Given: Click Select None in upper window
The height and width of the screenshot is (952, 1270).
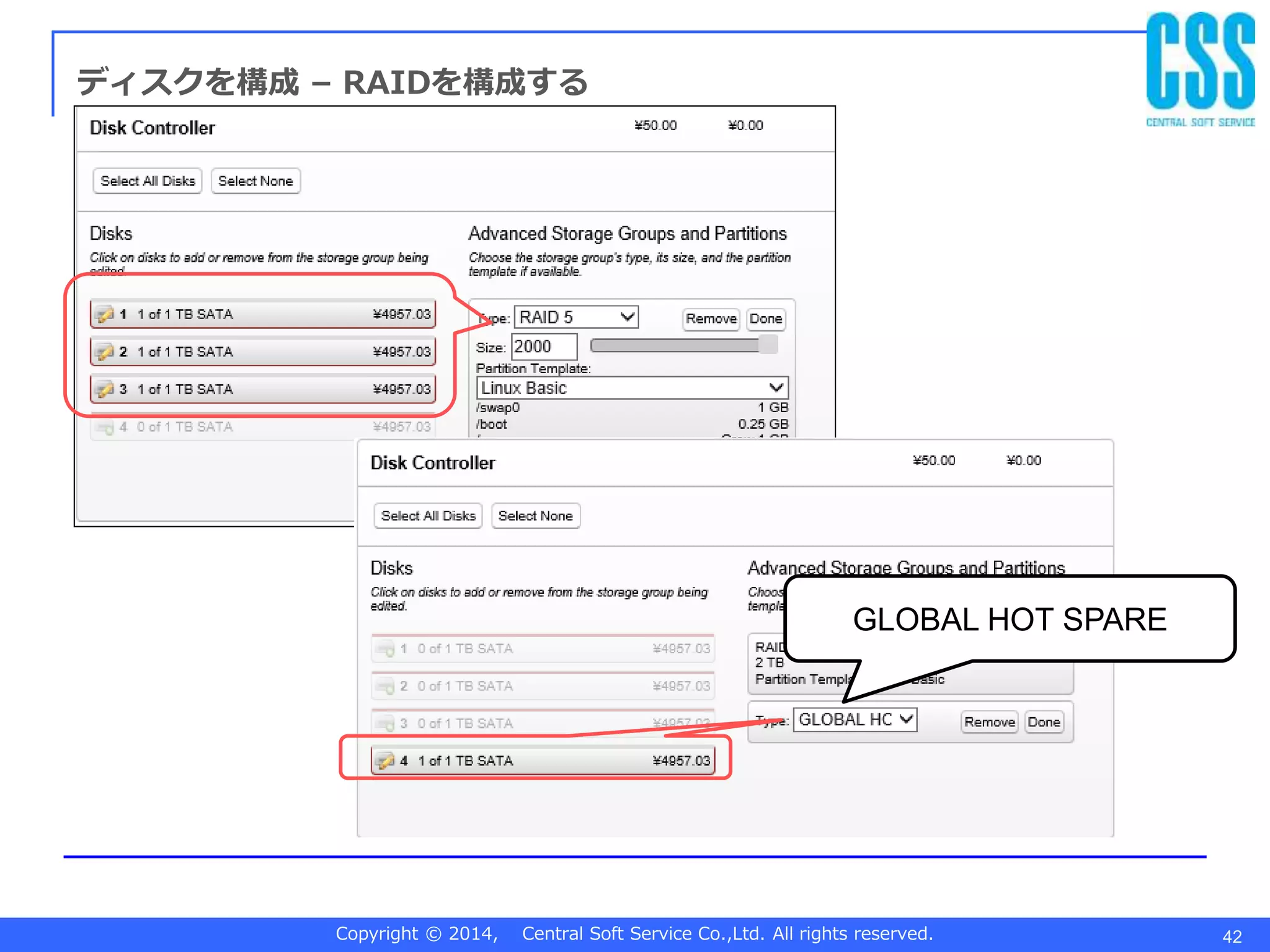Looking at the screenshot, I should coord(255,181).
